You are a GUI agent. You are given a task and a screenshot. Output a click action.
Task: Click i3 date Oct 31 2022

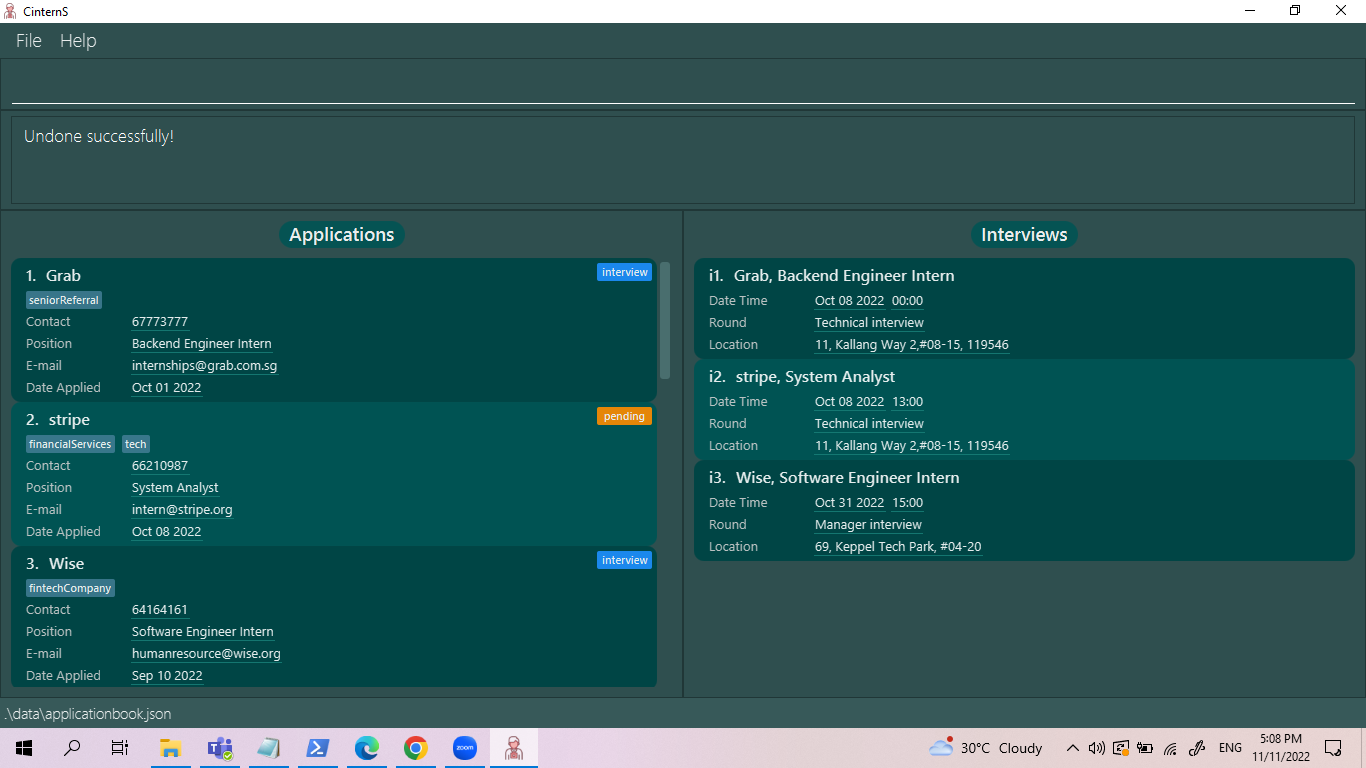tap(850, 503)
